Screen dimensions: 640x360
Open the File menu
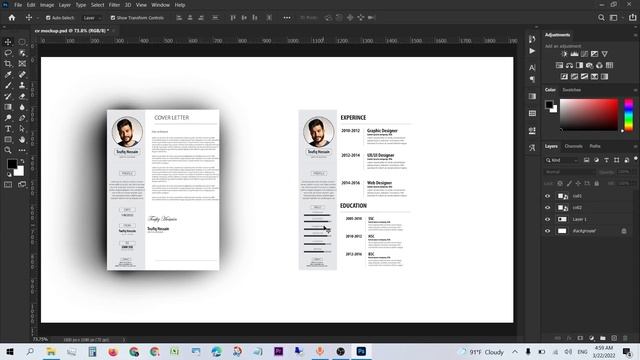pyautogui.click(x=18, y=5)
